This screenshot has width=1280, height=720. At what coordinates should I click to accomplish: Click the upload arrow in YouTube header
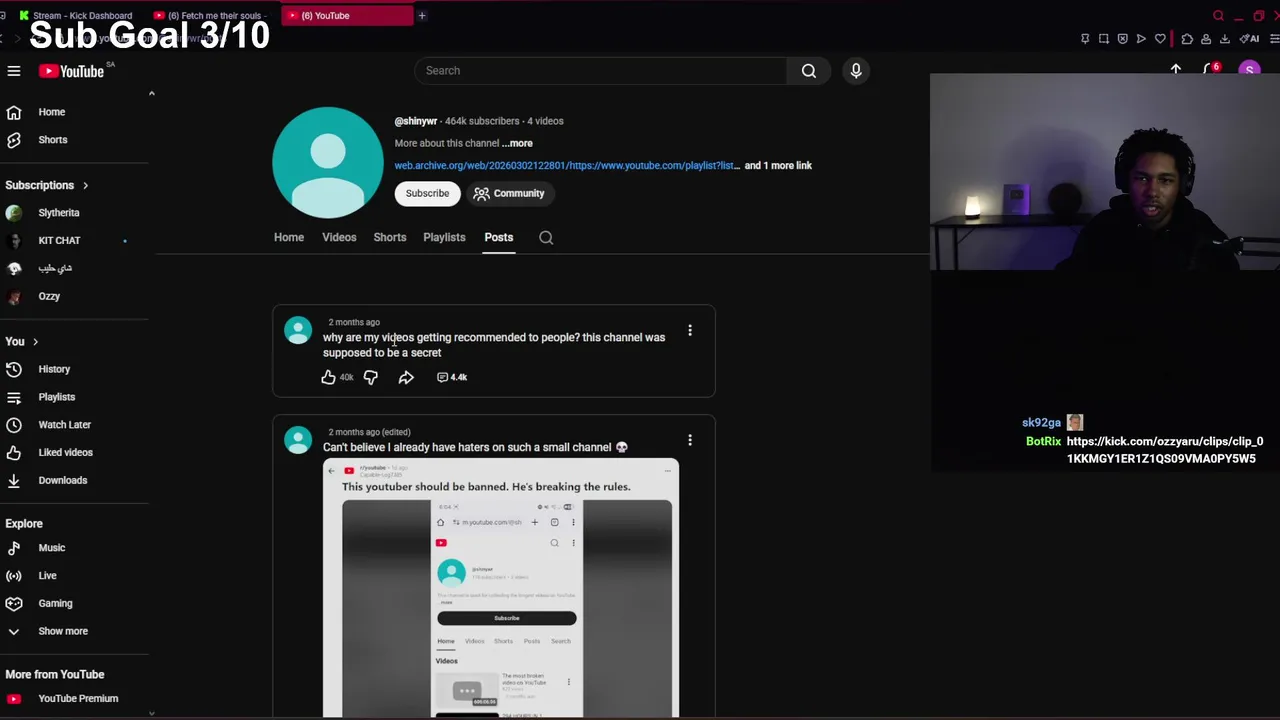click(x=1176, y=70)
